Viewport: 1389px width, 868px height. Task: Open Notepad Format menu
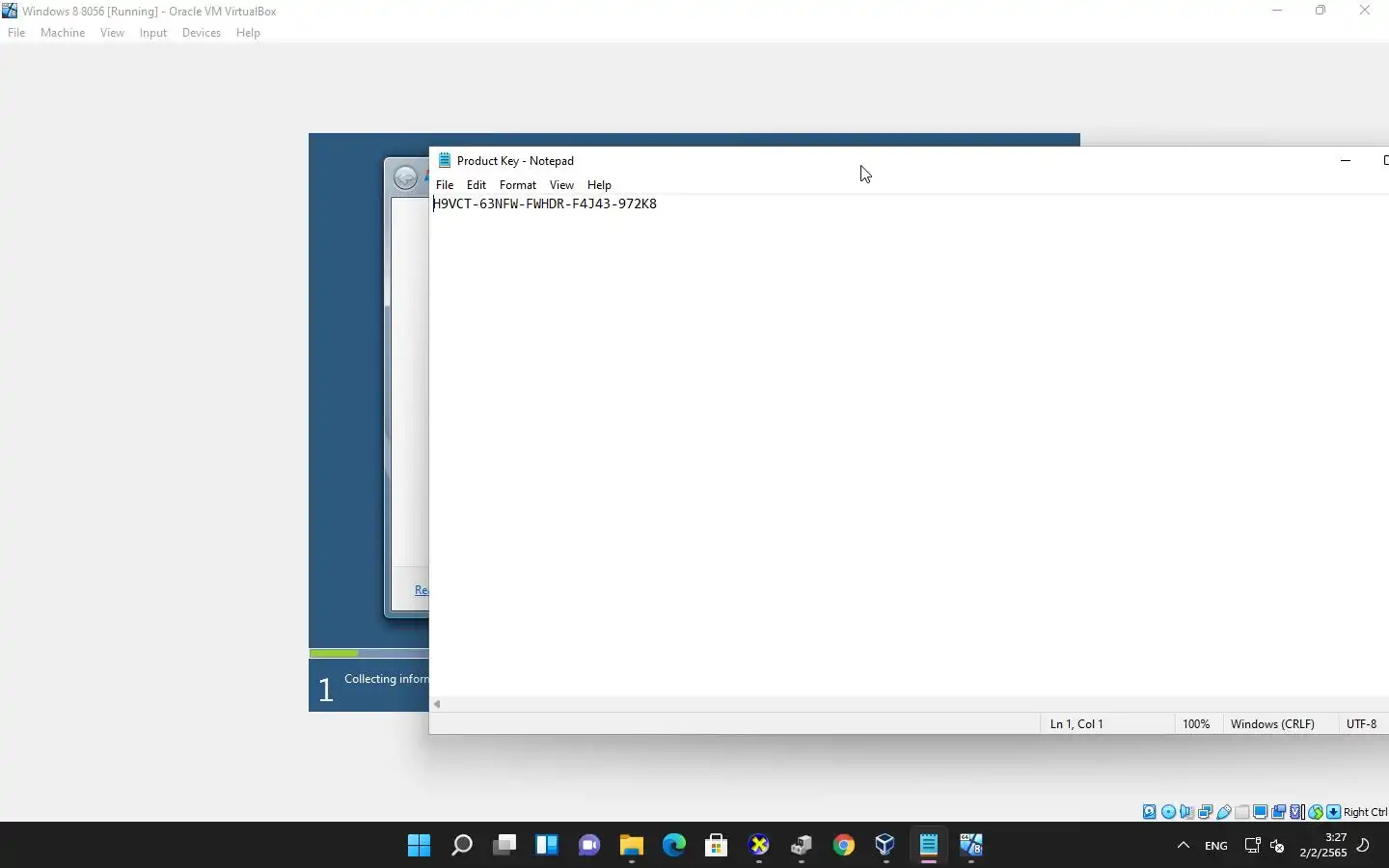point(518,184)
